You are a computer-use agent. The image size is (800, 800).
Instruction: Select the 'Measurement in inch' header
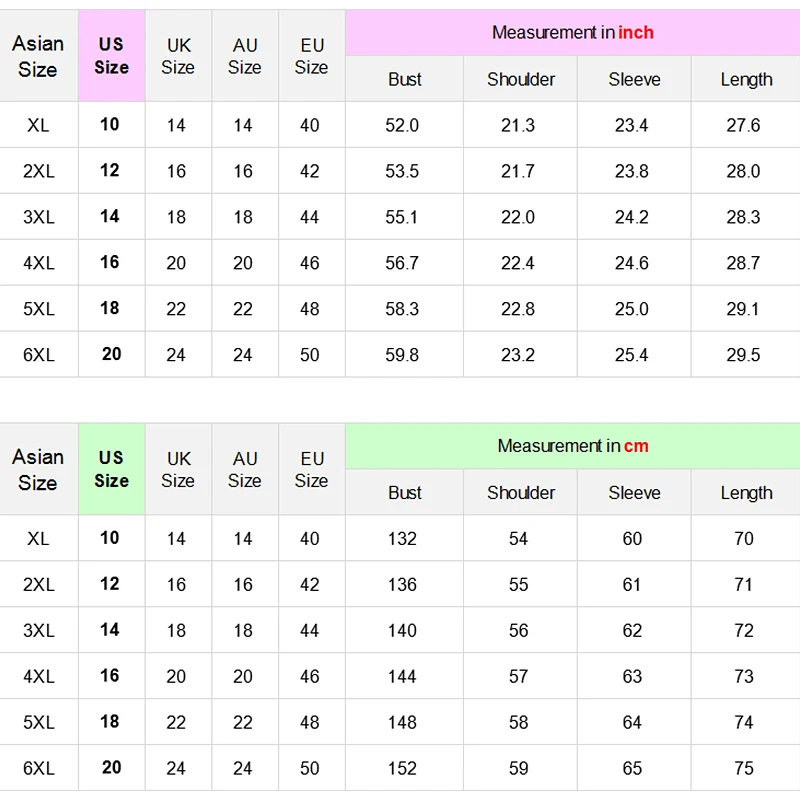tap(572, 33)
